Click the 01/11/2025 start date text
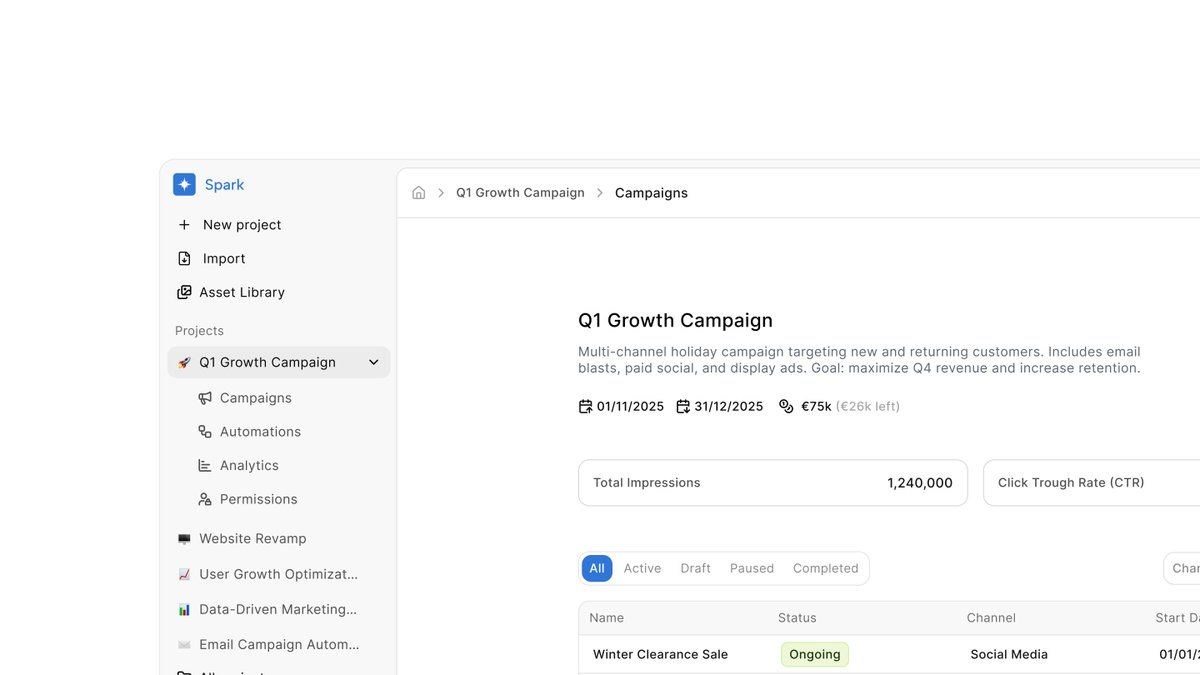This screenshot has width=1200, height=675. (x=630, y=406)
